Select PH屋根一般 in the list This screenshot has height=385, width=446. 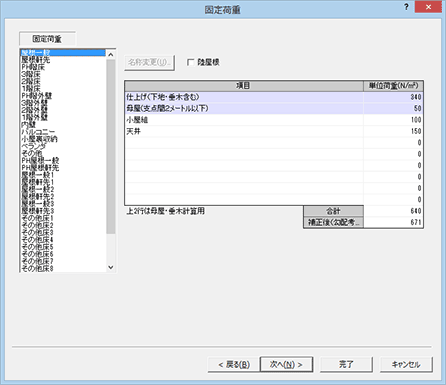(63, 161)
